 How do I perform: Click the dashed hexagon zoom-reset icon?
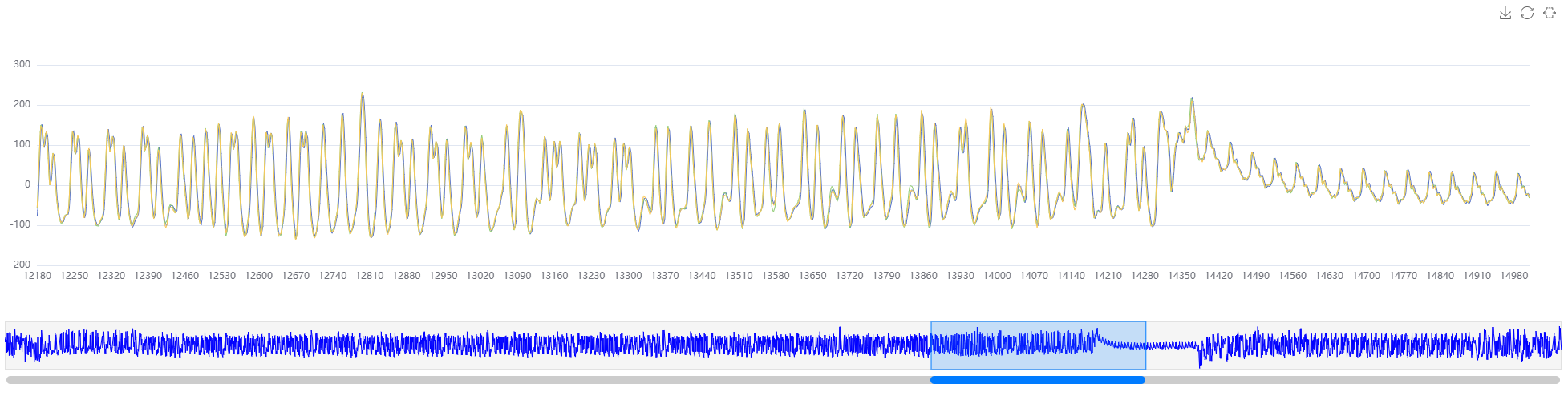[1550, 13]
